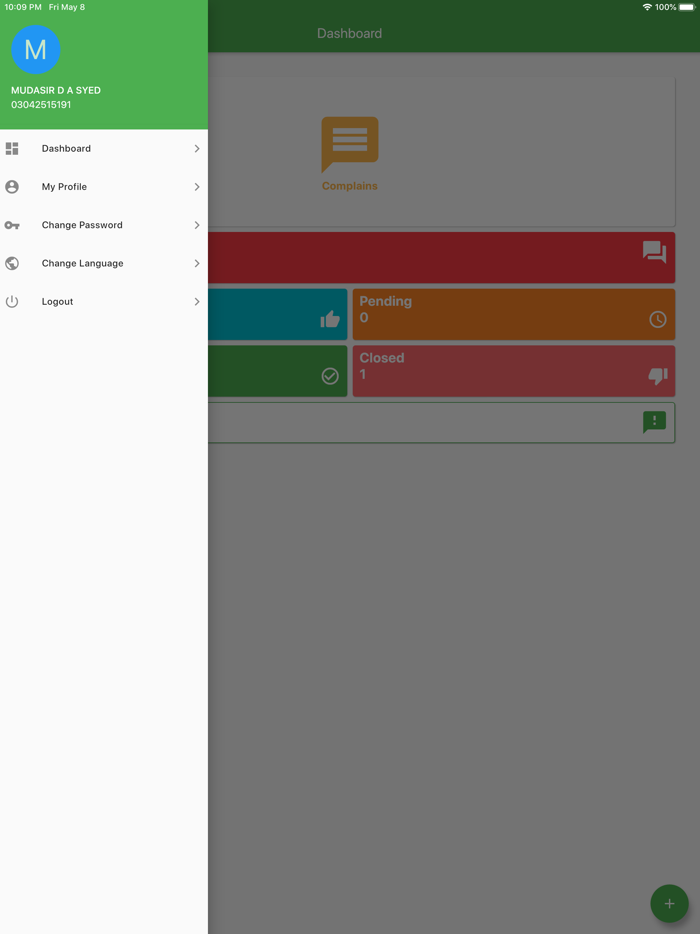Click the Dashboard title in header
The height and width of the screenshot is (934, 700).
tap(350, 33)
